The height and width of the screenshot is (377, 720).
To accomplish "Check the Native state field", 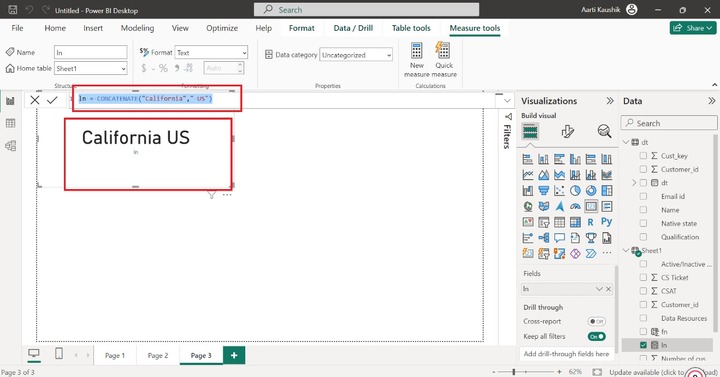I will (643, 223).
